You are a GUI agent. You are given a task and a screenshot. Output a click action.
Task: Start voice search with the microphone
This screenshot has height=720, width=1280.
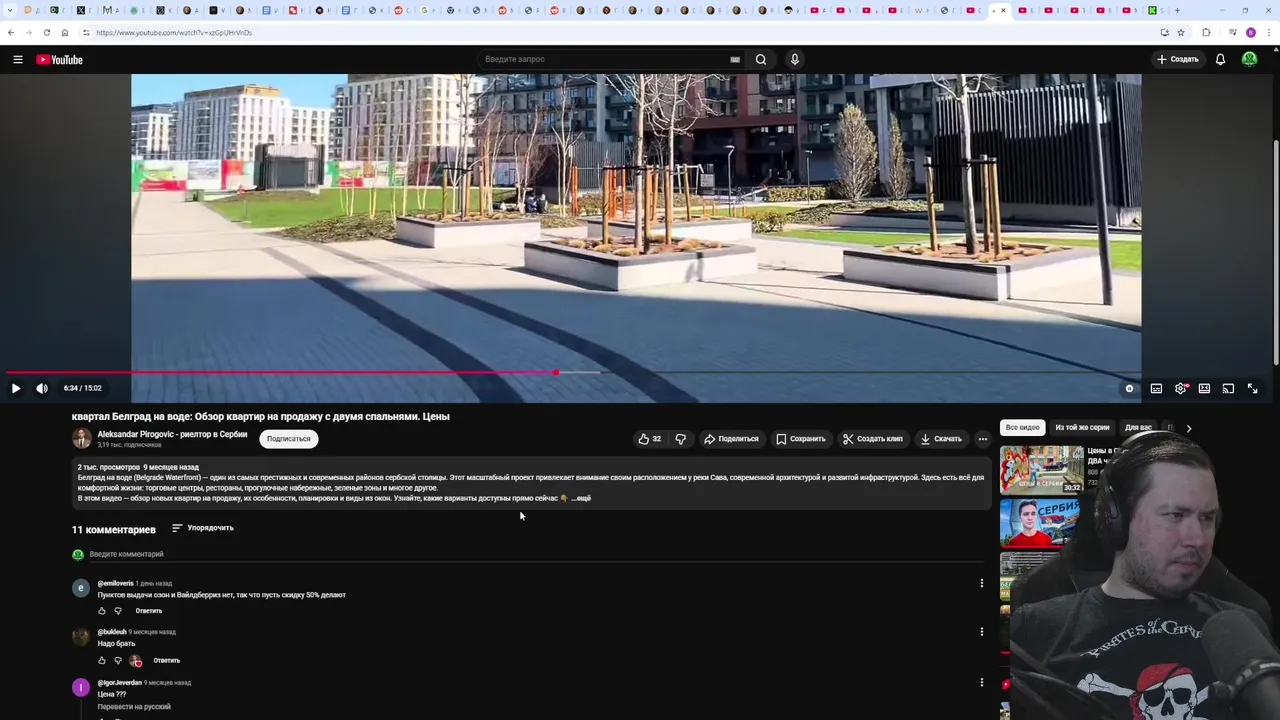point(795,60)
